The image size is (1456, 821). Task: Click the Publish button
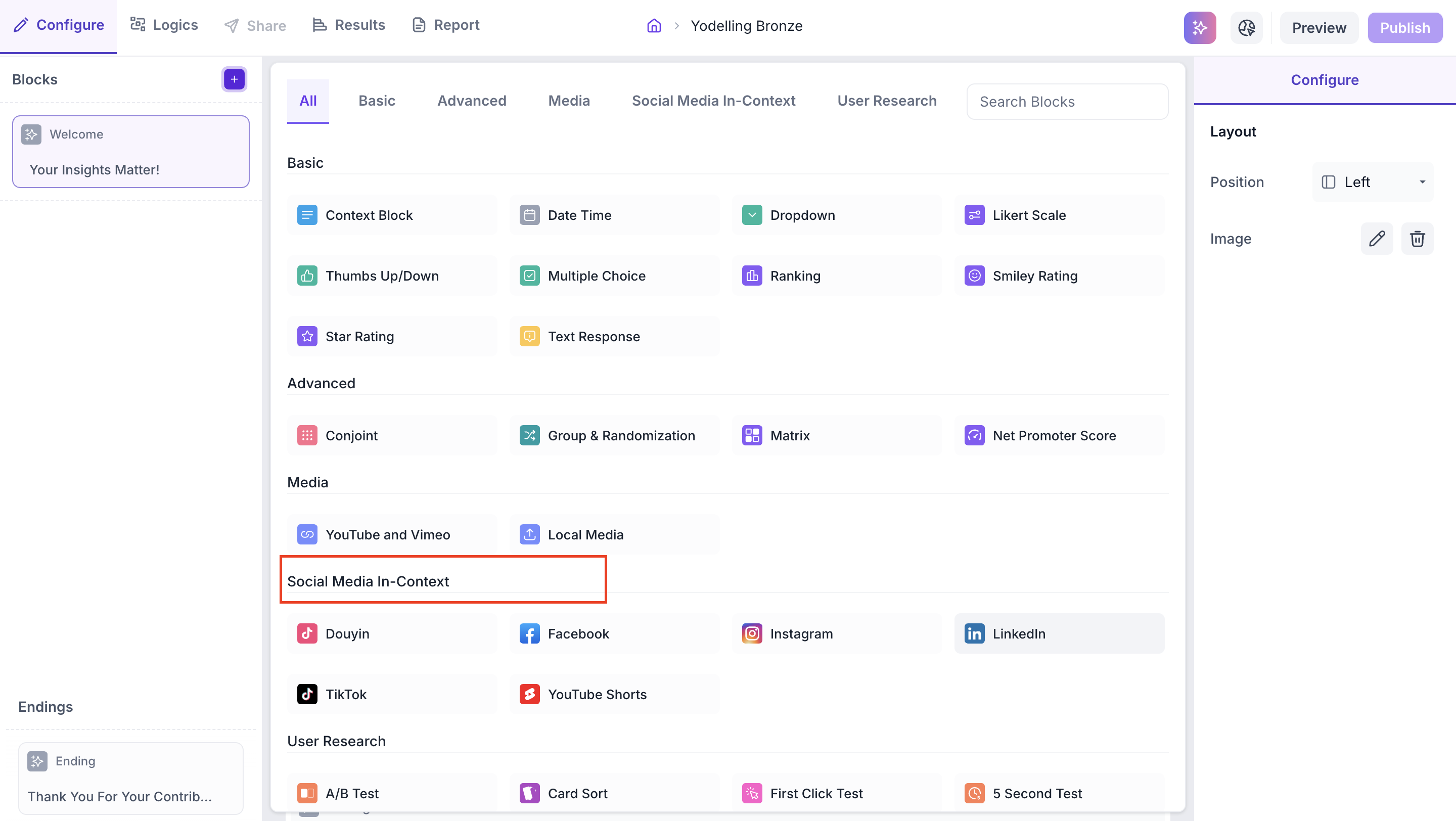1404,27
